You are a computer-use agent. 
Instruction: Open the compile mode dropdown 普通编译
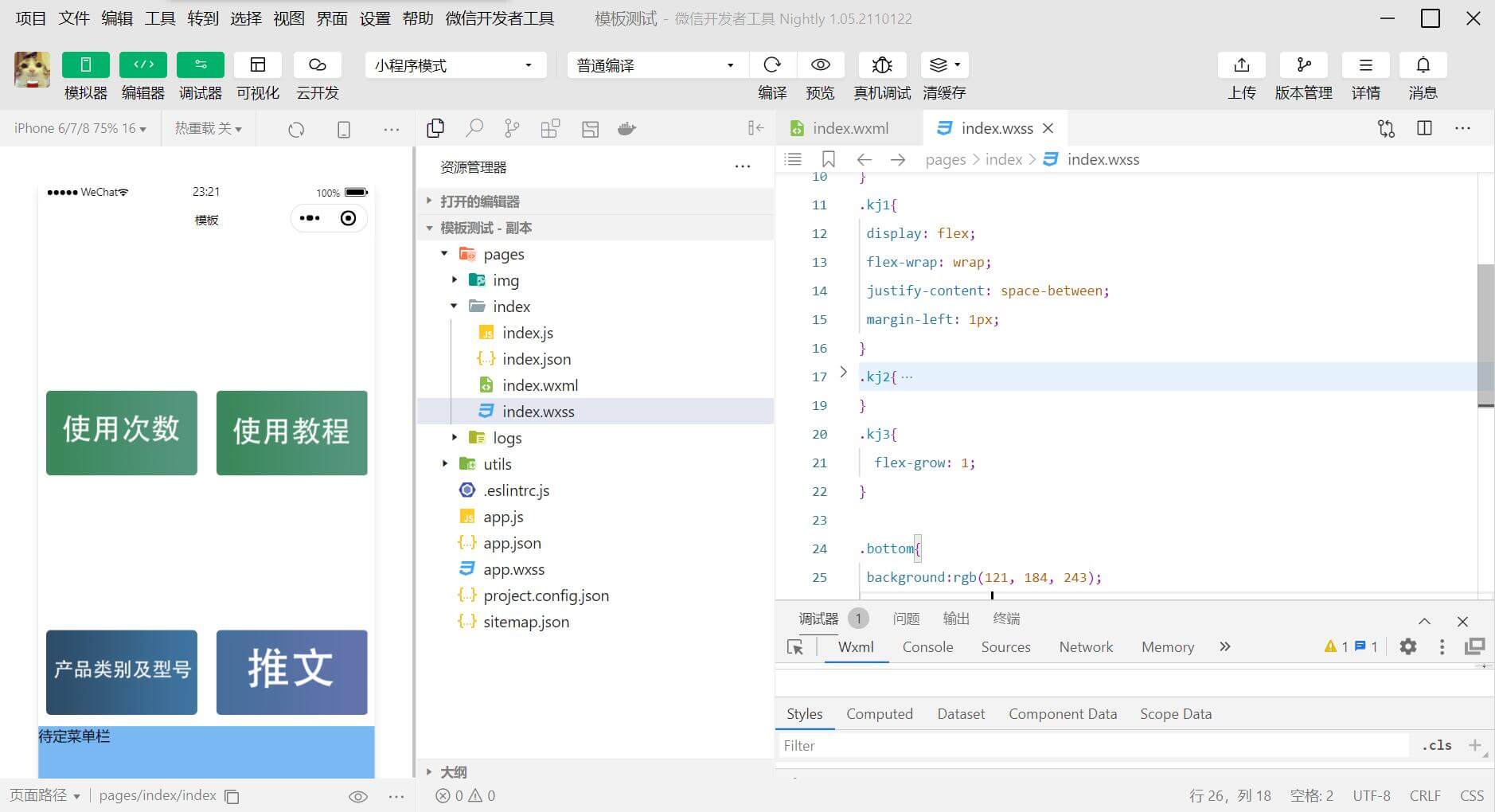658,65
